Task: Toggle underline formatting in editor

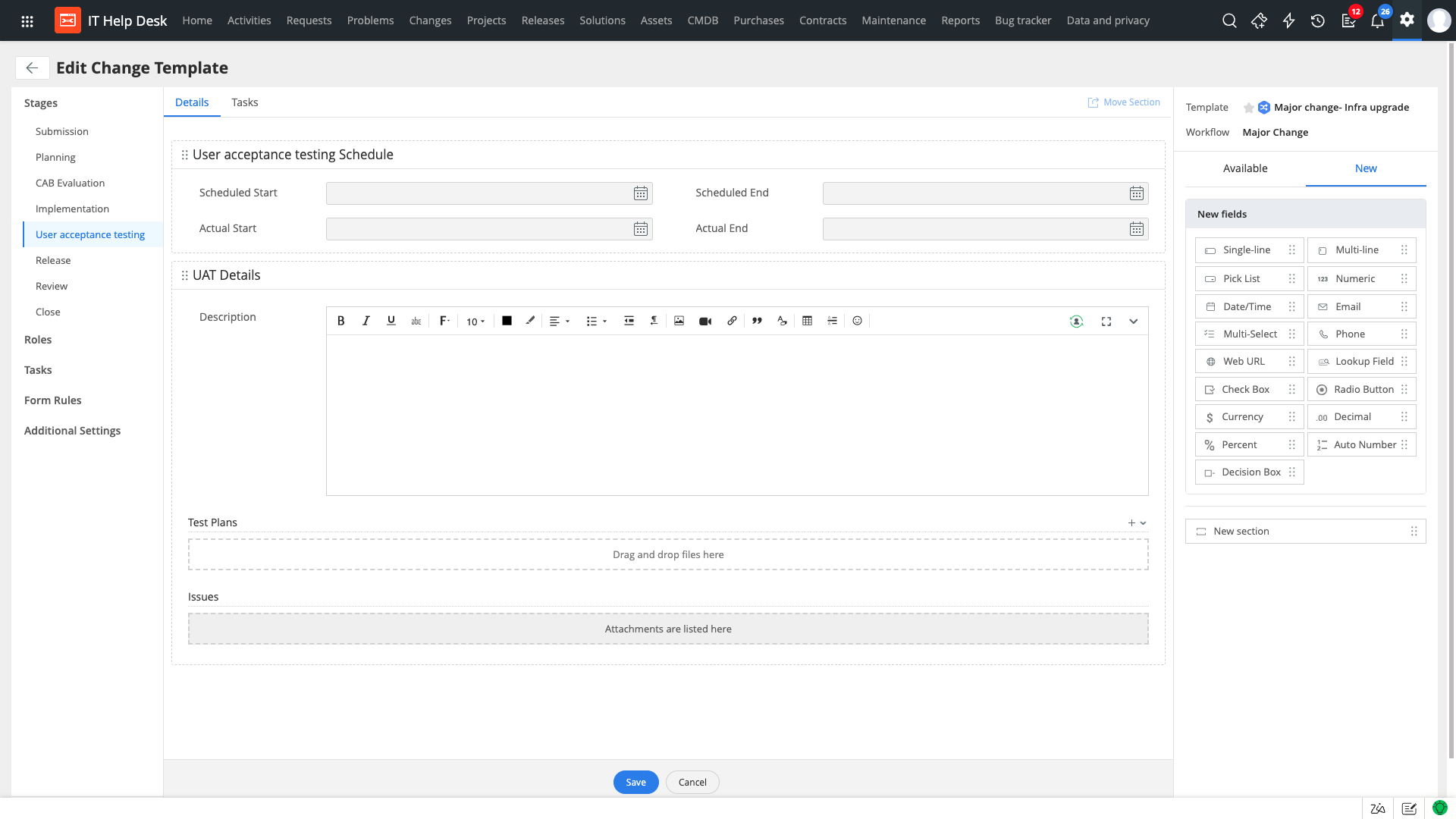Action: (391, 321)
